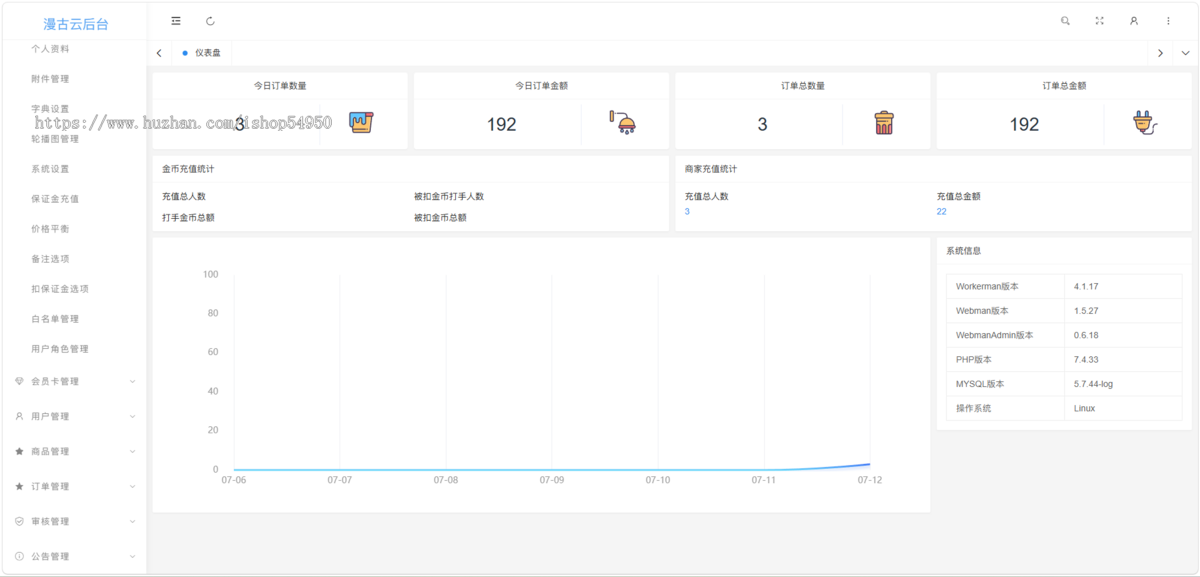Screen dimensions: 1200x577
Task: Open 白名单管理 in the sidebar
Action: (55, 319)
